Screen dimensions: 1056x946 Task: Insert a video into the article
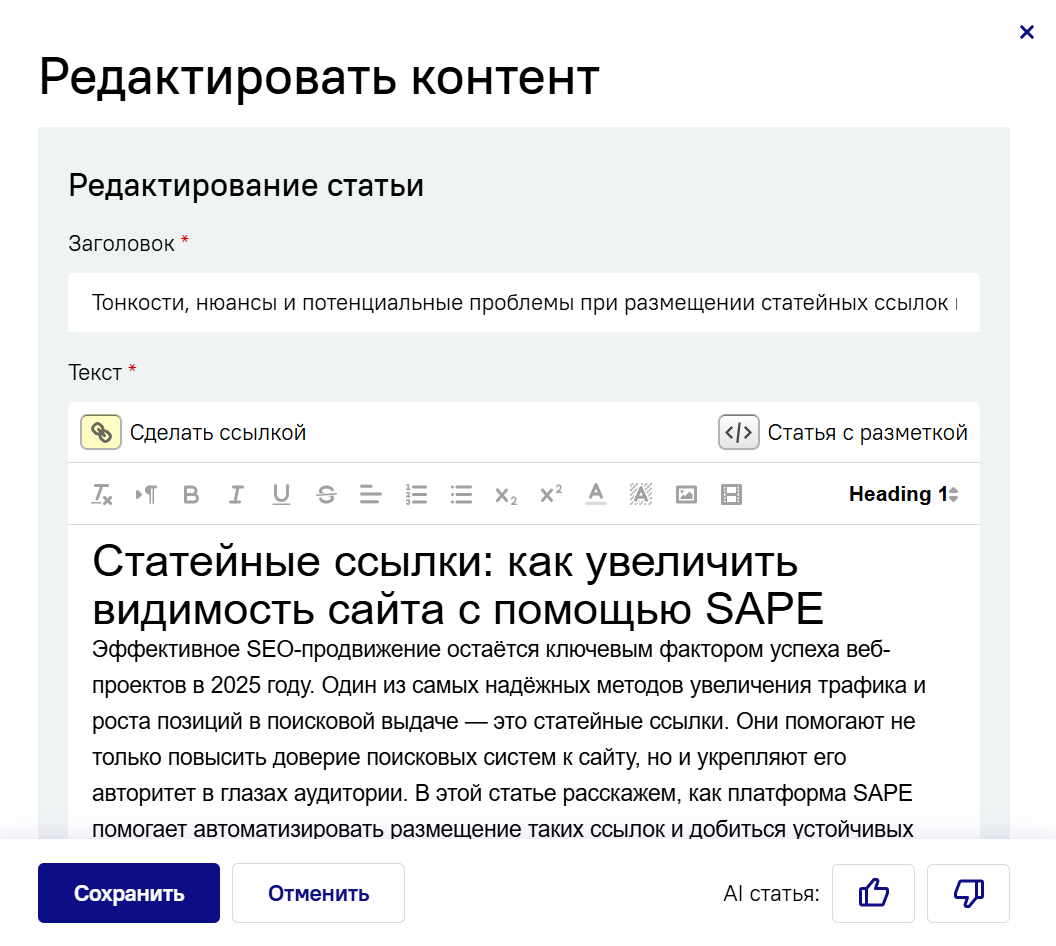tap(731, 494)
